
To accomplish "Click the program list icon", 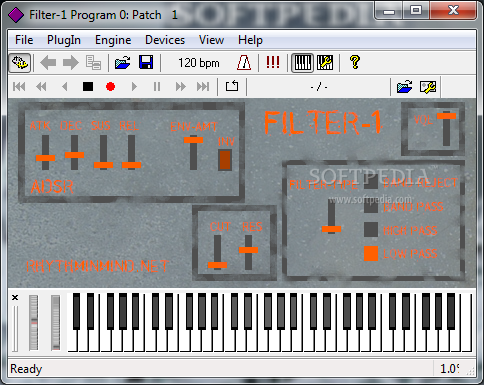I will (x=93, y=63).
